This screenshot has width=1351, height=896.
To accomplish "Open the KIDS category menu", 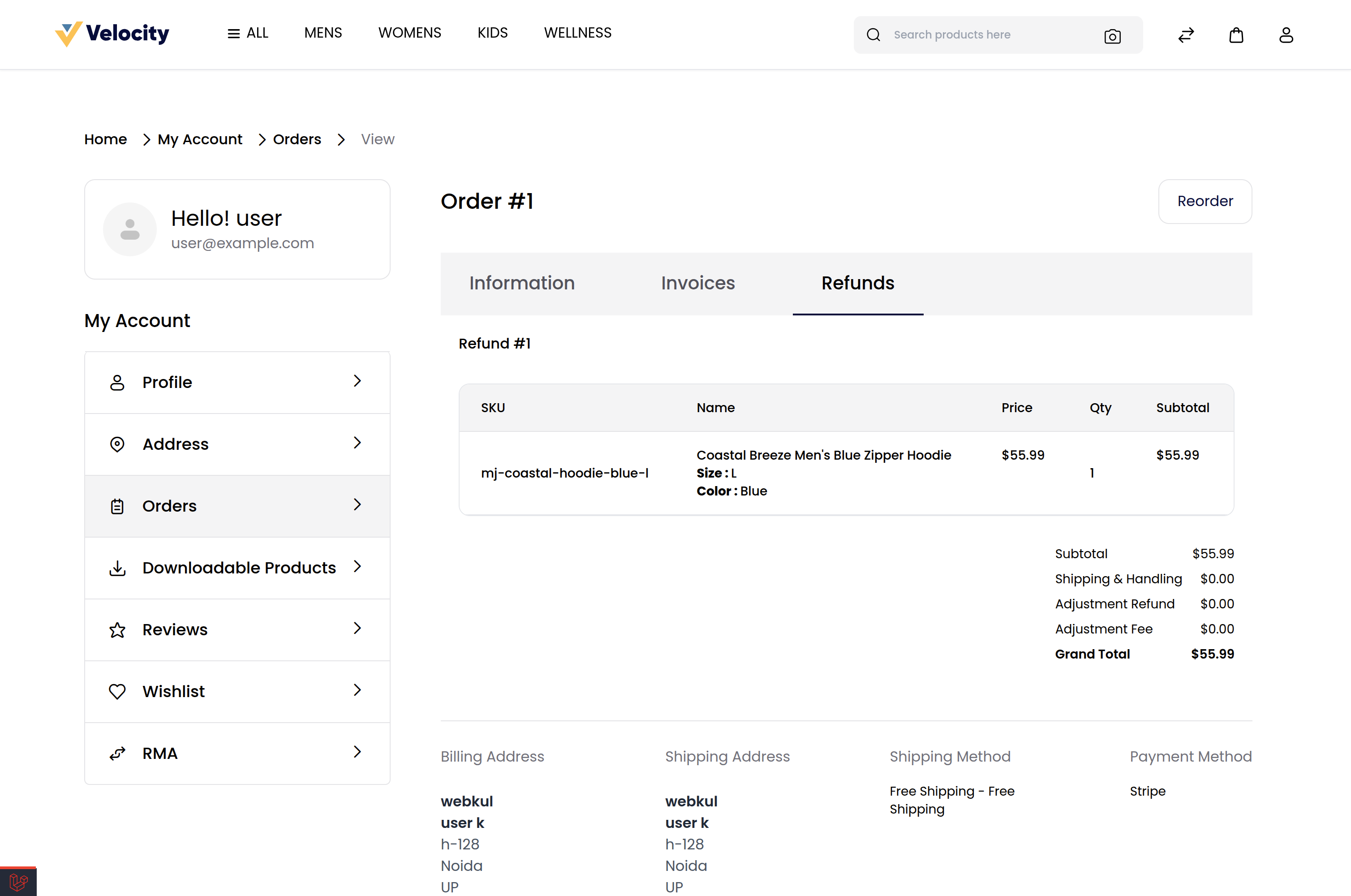I will [x=492, y=33].
